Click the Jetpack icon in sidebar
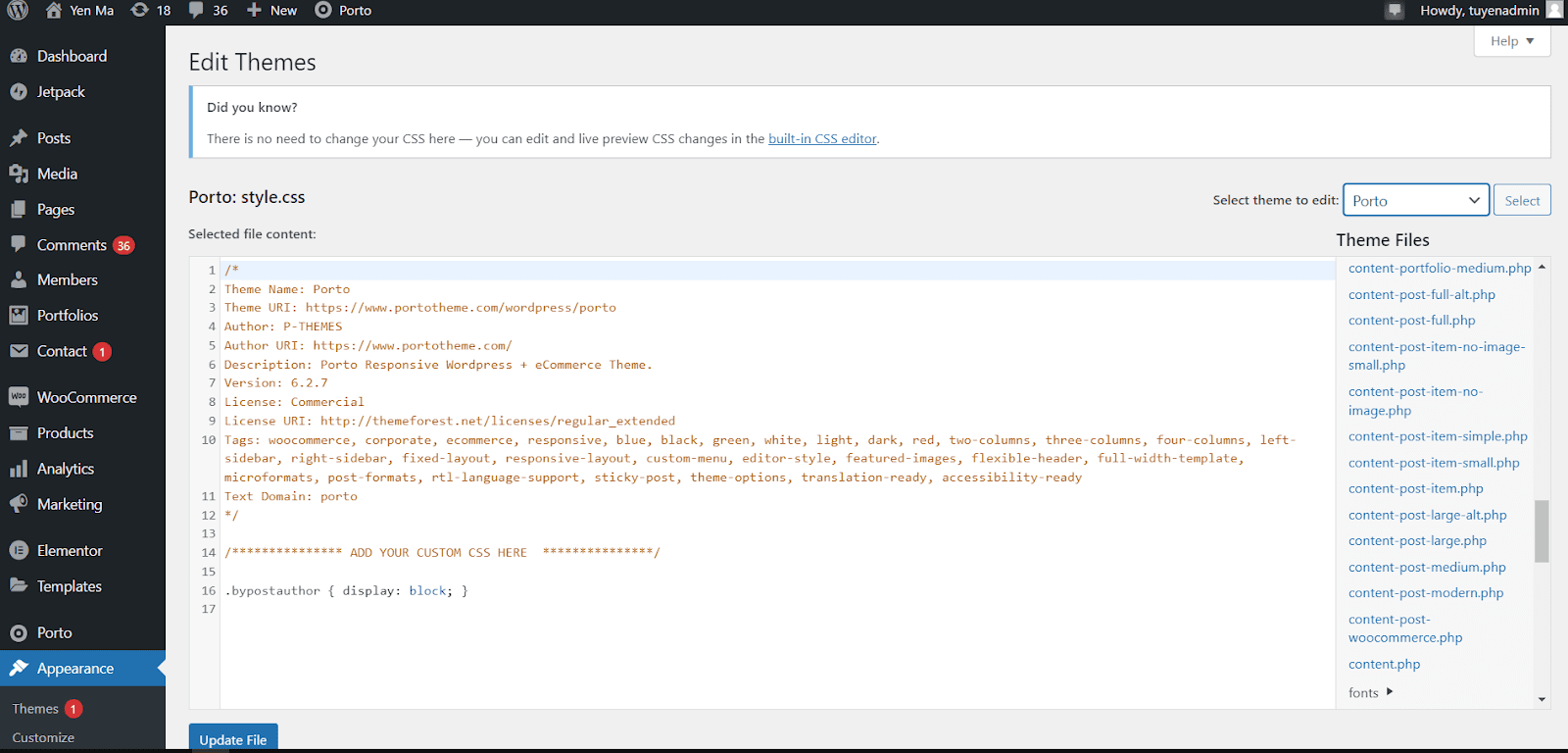The height and width of the screenshot is (753, 1568). point(19,92)
